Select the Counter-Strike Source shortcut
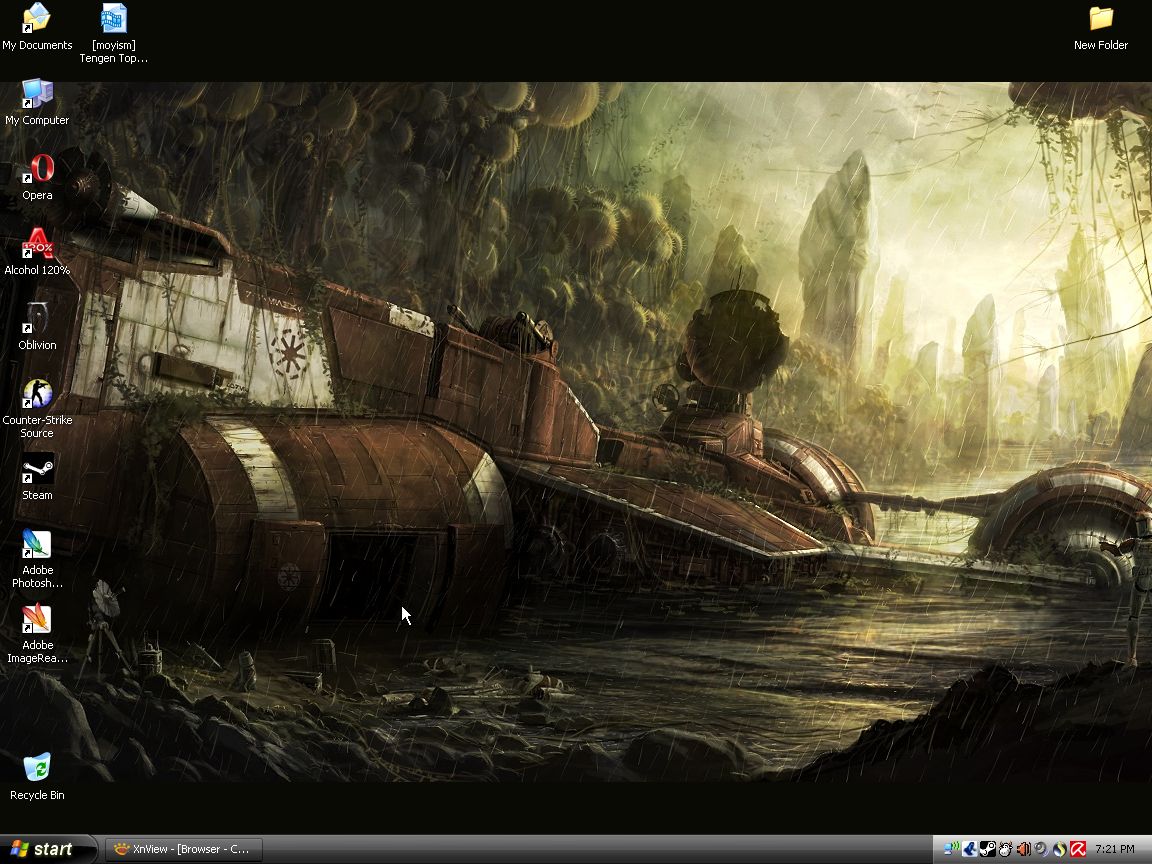This screenshot has height=864, width=1152. pyautogui.click(x=37, y=408)
